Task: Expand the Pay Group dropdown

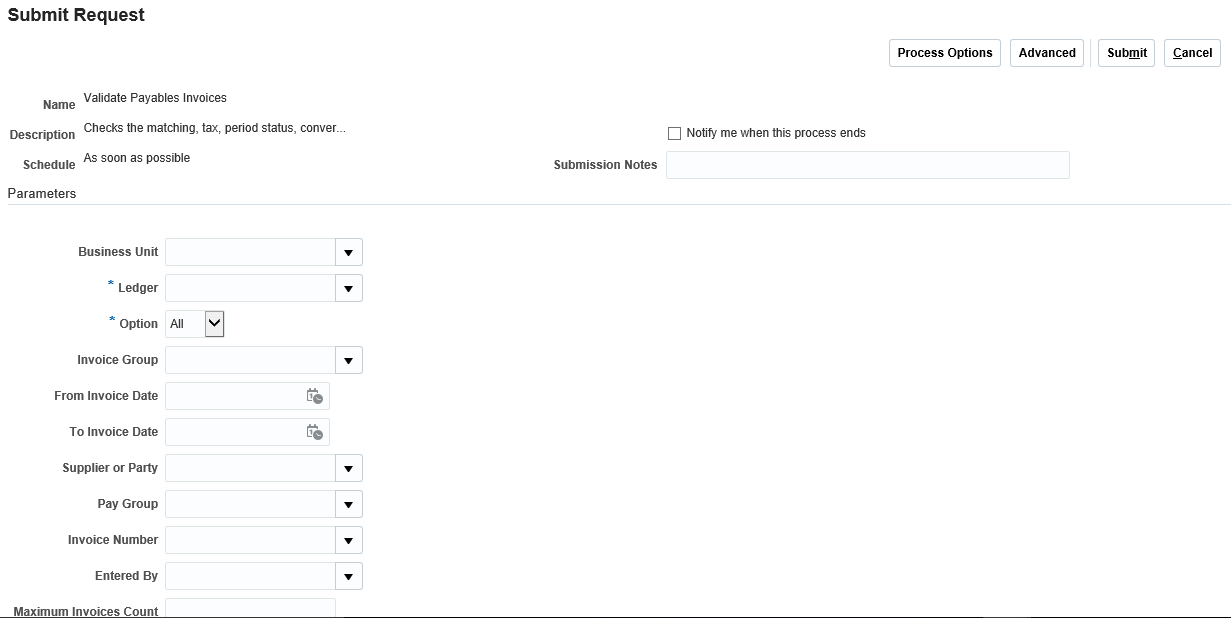Action: (348, 503)
